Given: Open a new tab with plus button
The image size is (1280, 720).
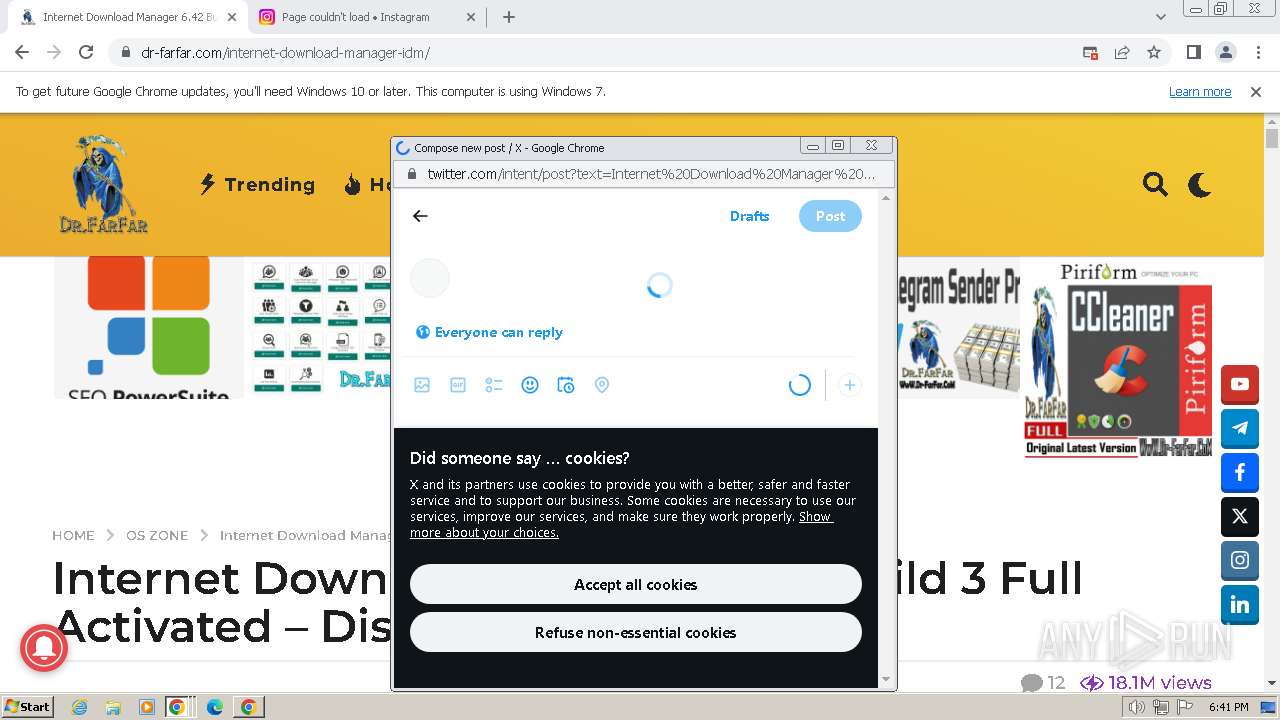Looking at the screenshot, I should pos(509,17).
